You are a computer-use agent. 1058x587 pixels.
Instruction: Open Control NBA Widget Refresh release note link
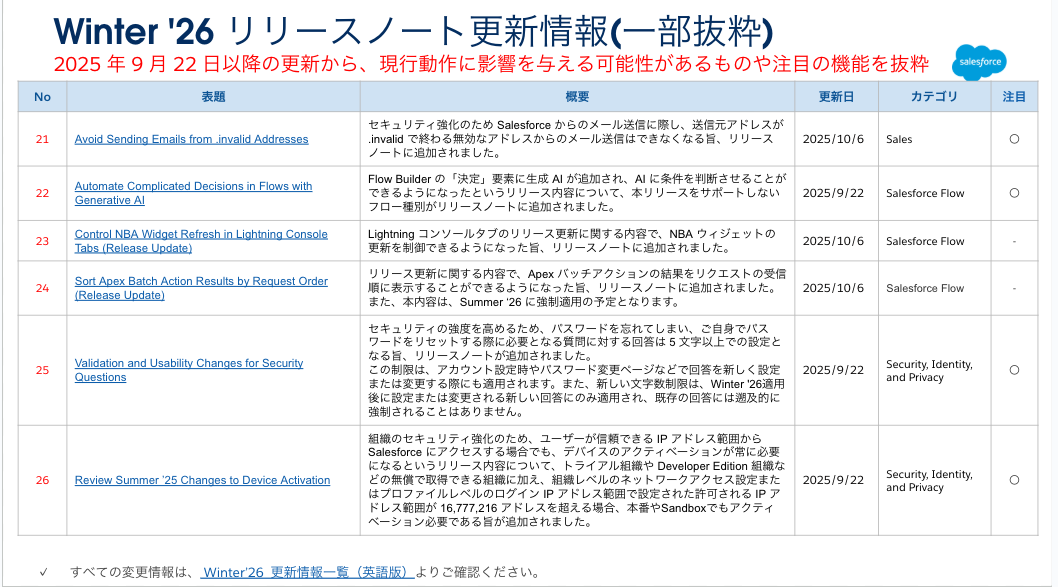click(201, 241)
